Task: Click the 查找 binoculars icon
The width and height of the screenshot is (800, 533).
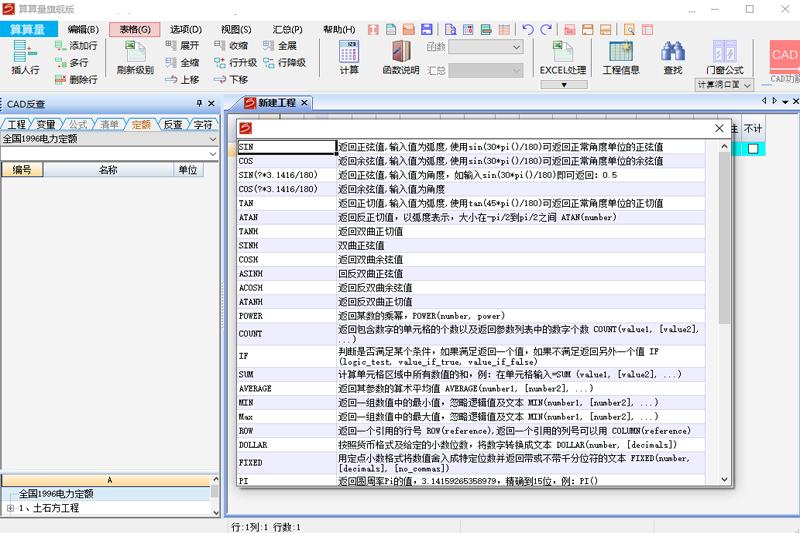Action: pos(673,56)
